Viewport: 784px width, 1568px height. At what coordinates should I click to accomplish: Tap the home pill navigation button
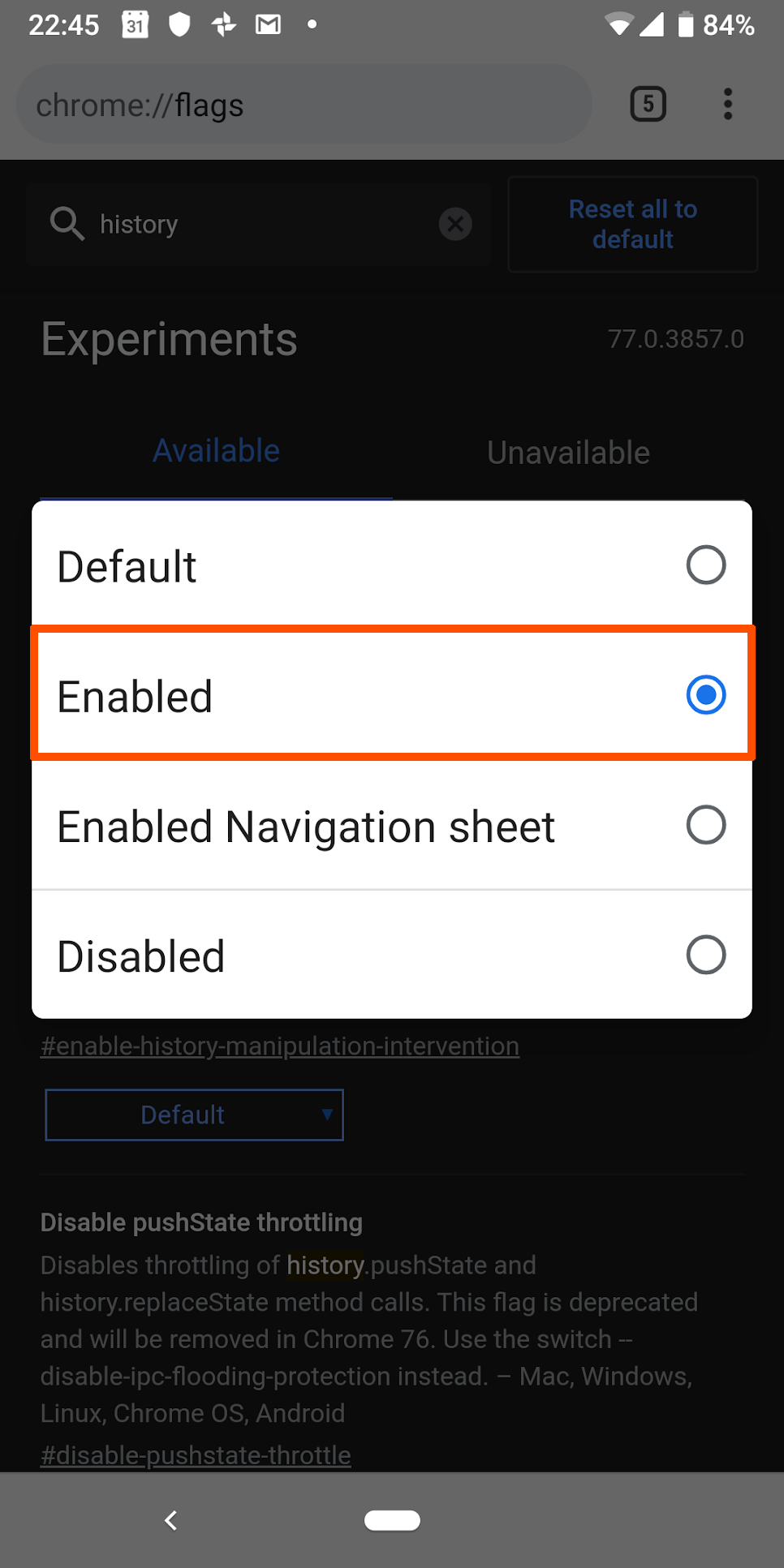tap(392, 1520)
